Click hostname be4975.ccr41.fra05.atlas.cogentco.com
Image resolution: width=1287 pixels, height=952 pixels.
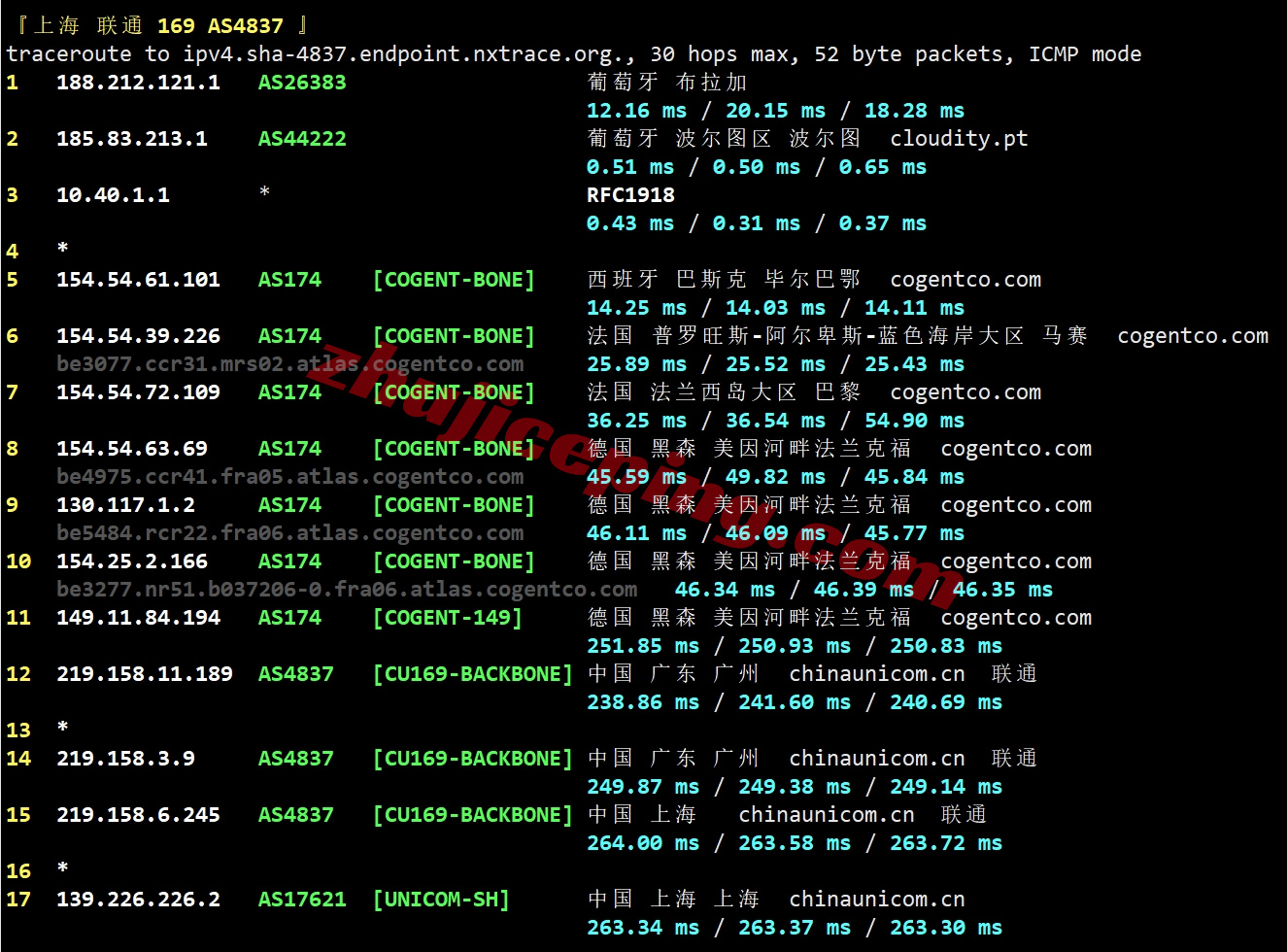tap(289, 477)
